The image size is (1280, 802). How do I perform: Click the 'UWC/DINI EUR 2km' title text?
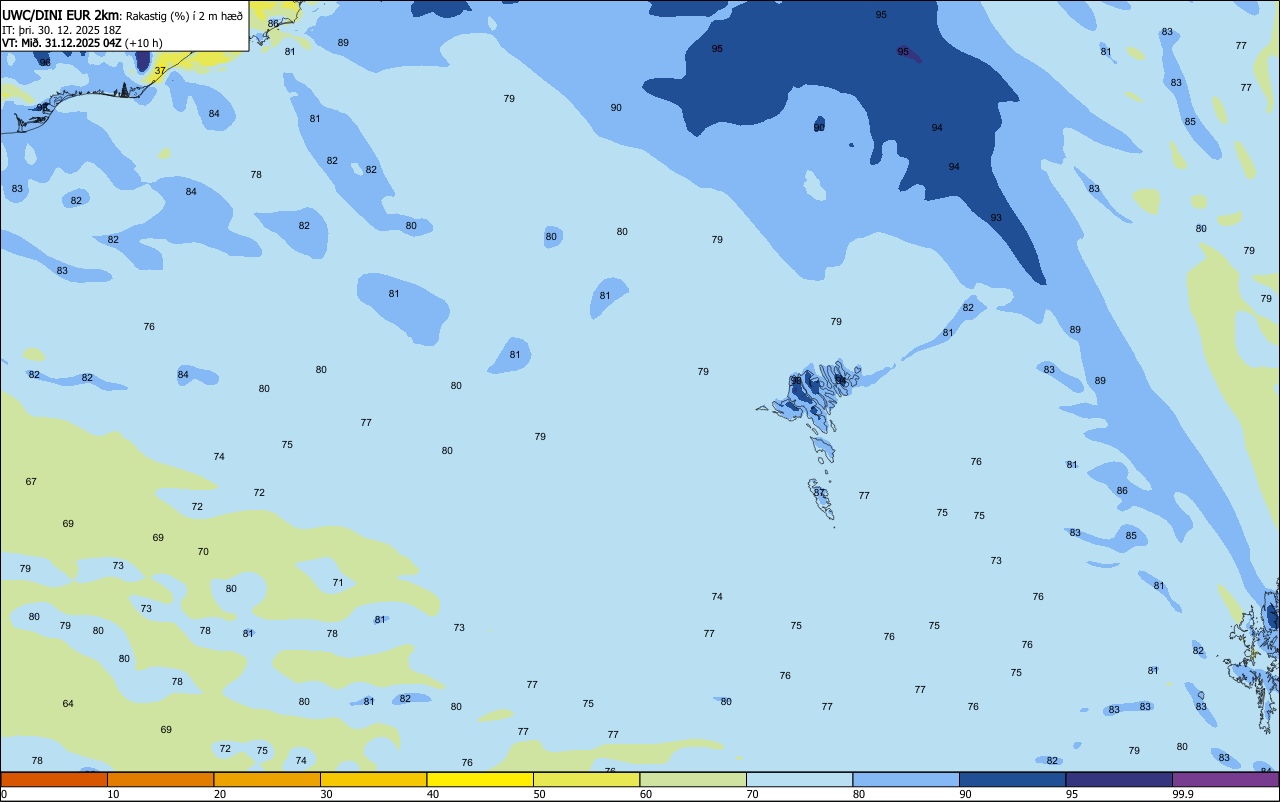(x=60, y=15)
